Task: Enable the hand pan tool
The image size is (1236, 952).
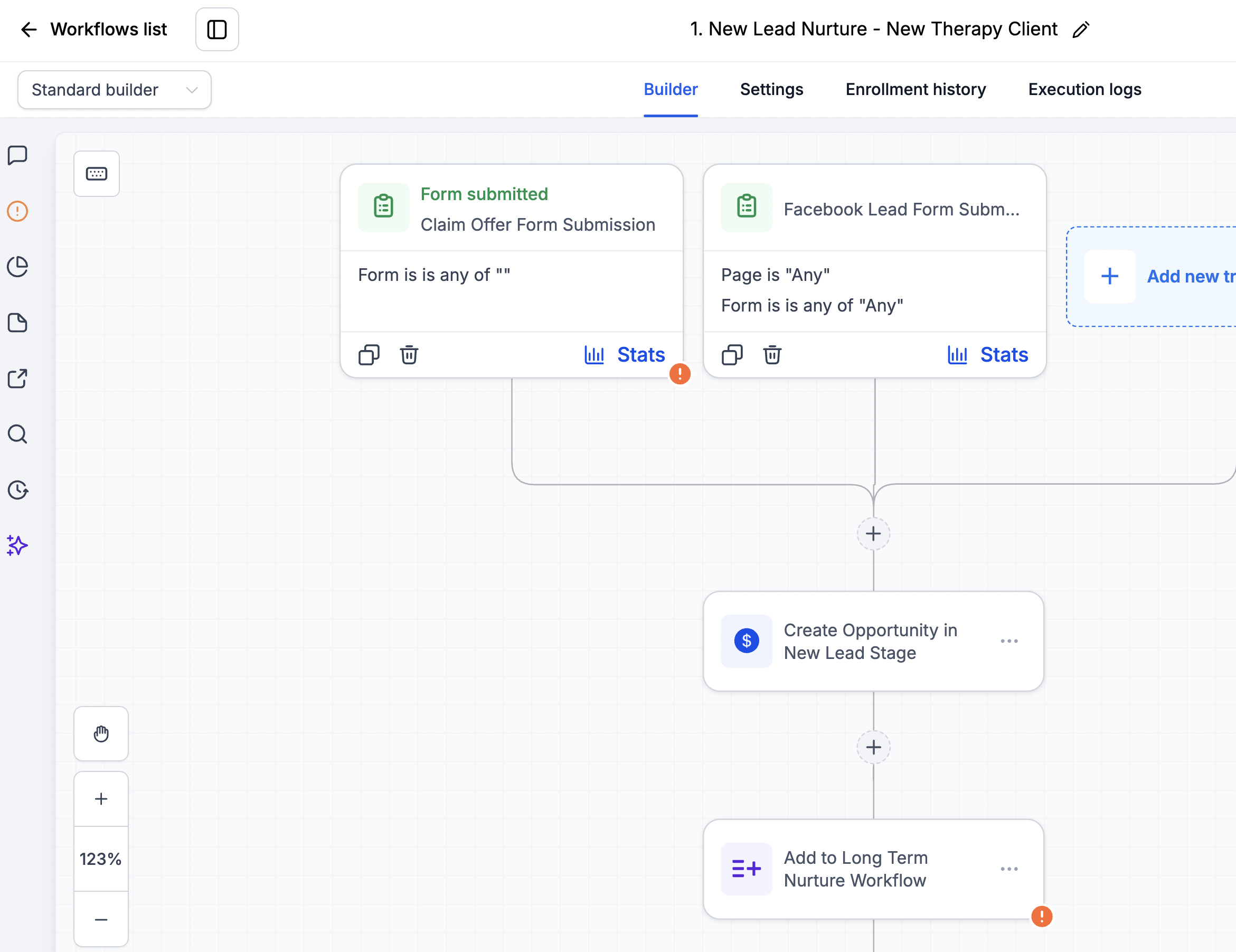Action: [x=101, y=734]
